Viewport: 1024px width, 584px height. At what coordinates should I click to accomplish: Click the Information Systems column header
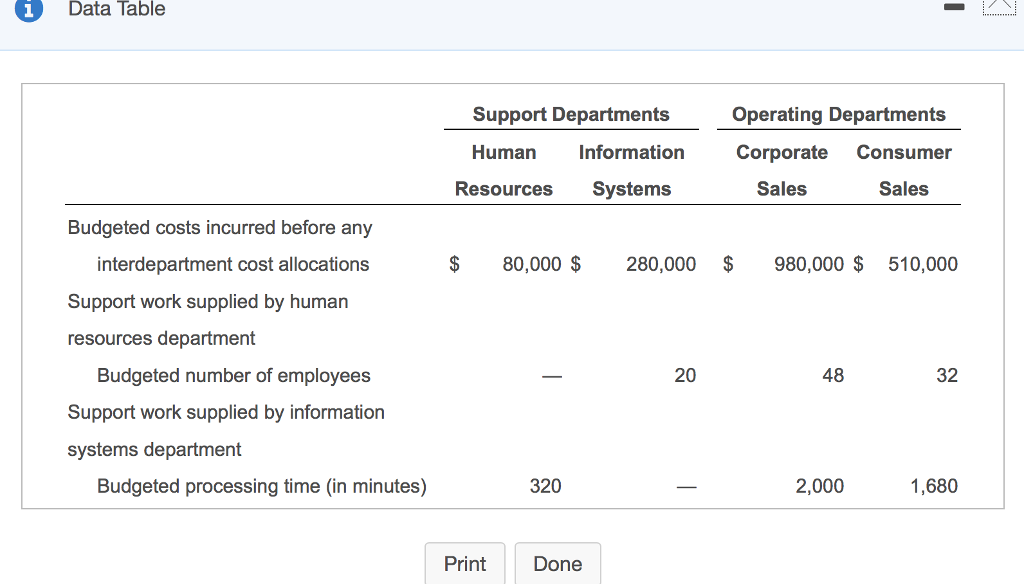(x=632, y=170)
